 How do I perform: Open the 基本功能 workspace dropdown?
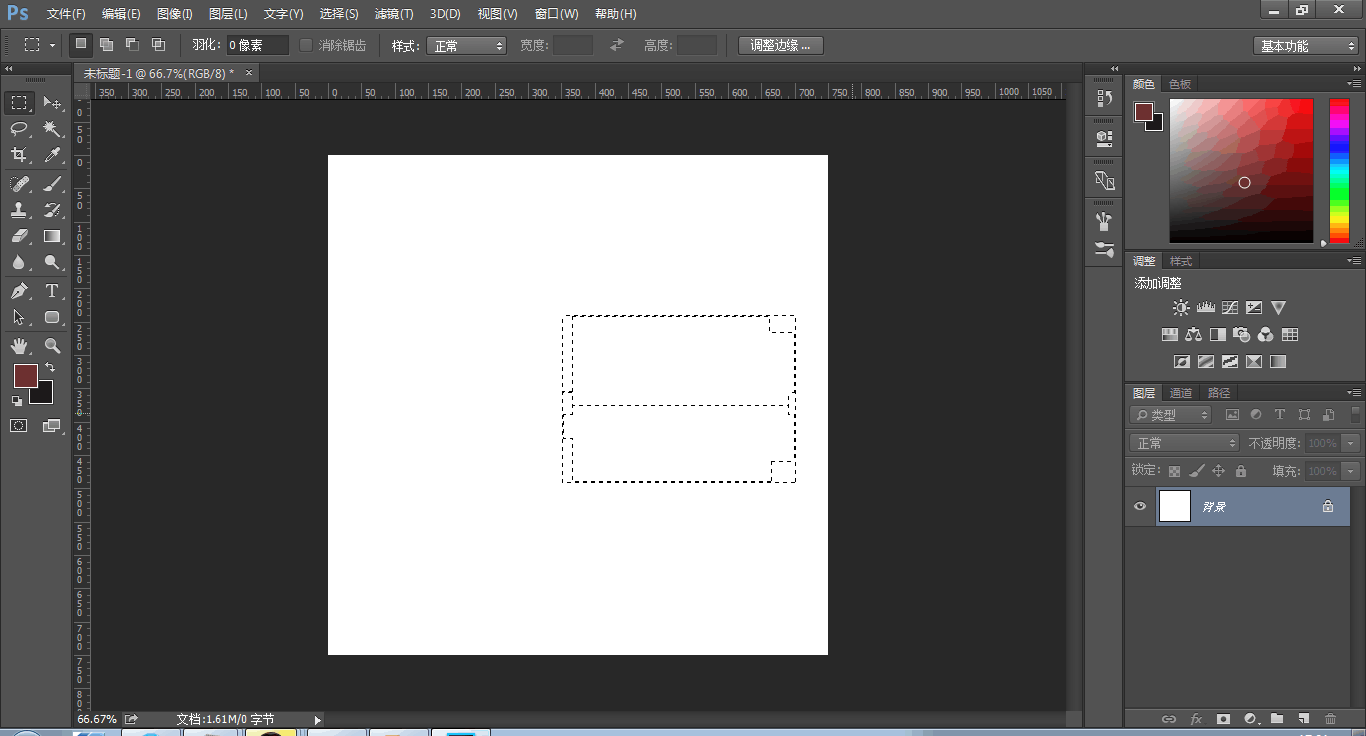click(1305, 46)
